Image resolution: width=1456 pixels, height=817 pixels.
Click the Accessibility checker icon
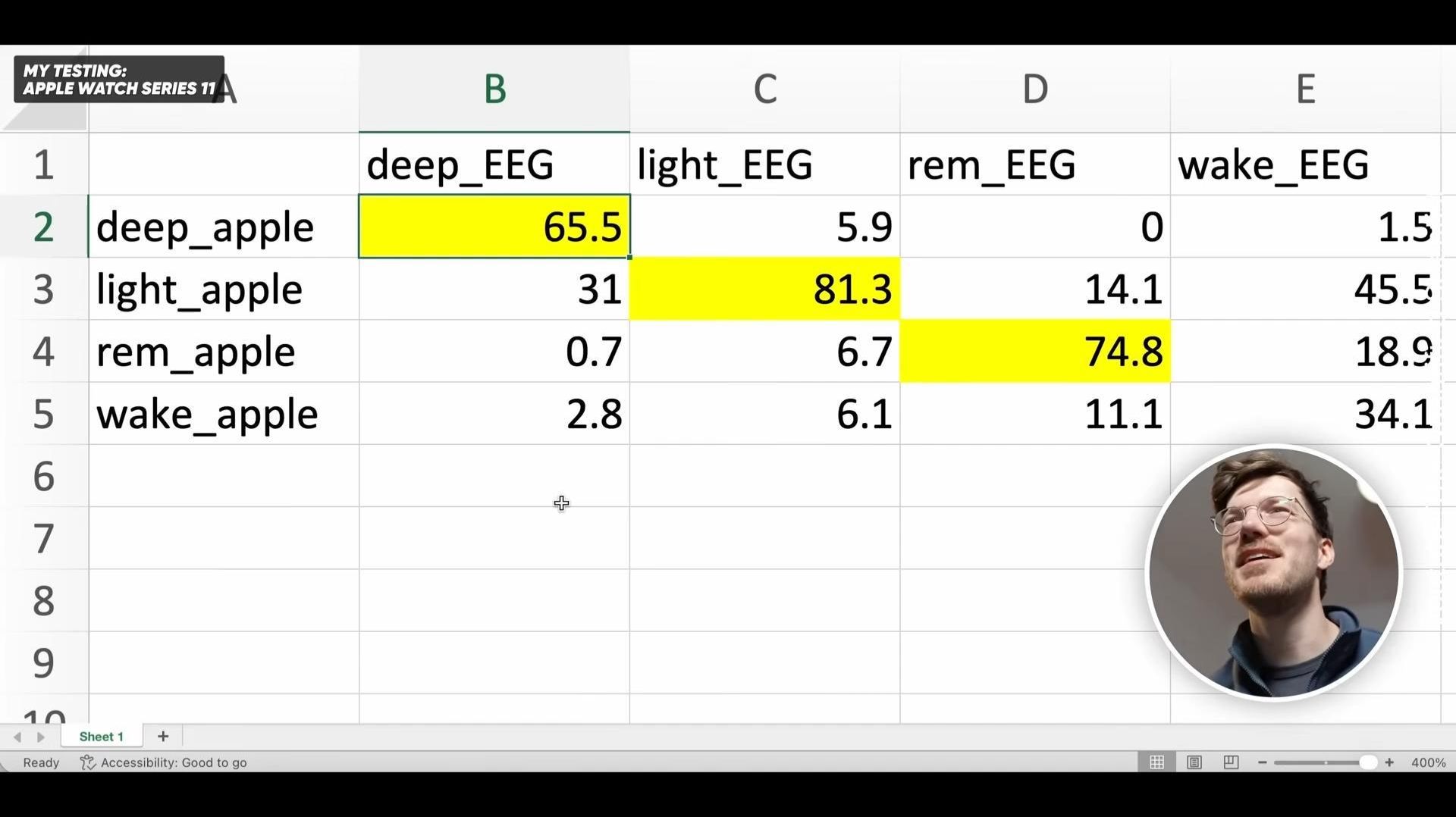[88, 762]
